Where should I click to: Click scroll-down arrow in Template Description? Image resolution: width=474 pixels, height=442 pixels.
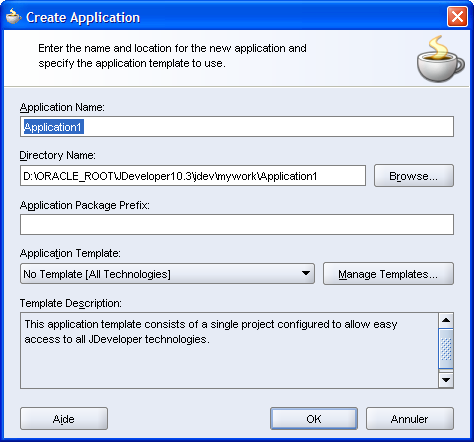coord(446,380)
